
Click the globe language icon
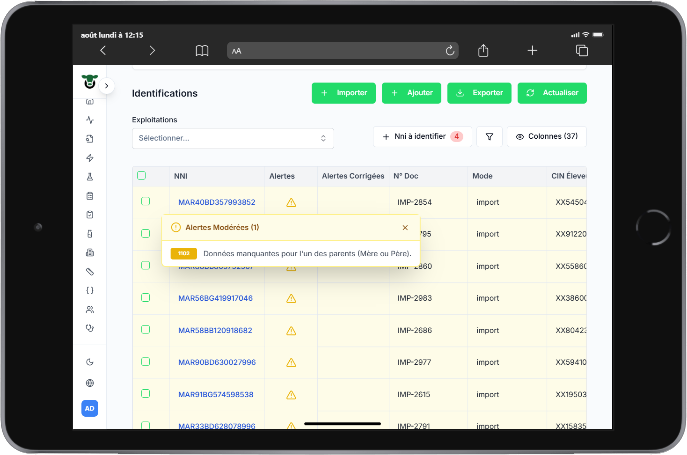pyautogui.click(x=90, y=383)
